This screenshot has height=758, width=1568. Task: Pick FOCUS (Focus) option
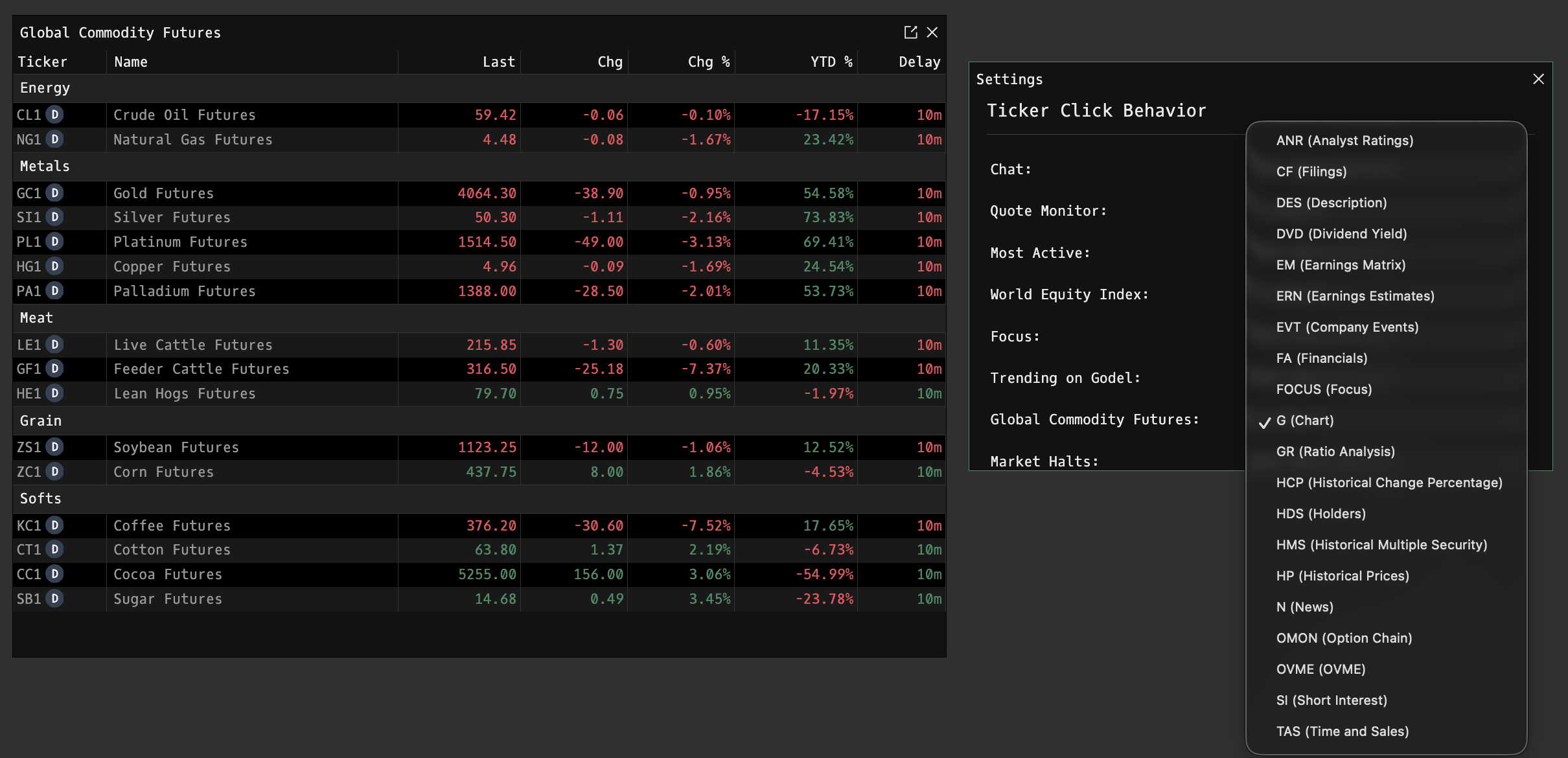coord(1386,389)
